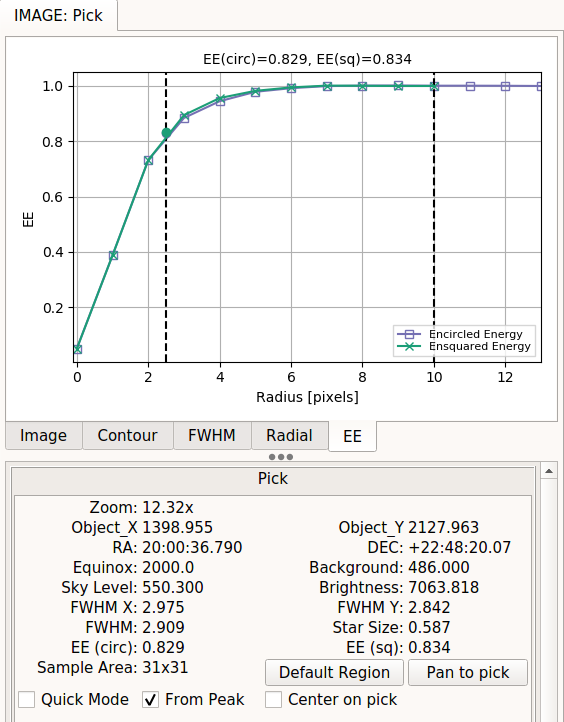Click the data point marker at radius 1
The height and width of the screenshot is (722, 564).
(x=113, y=256)
